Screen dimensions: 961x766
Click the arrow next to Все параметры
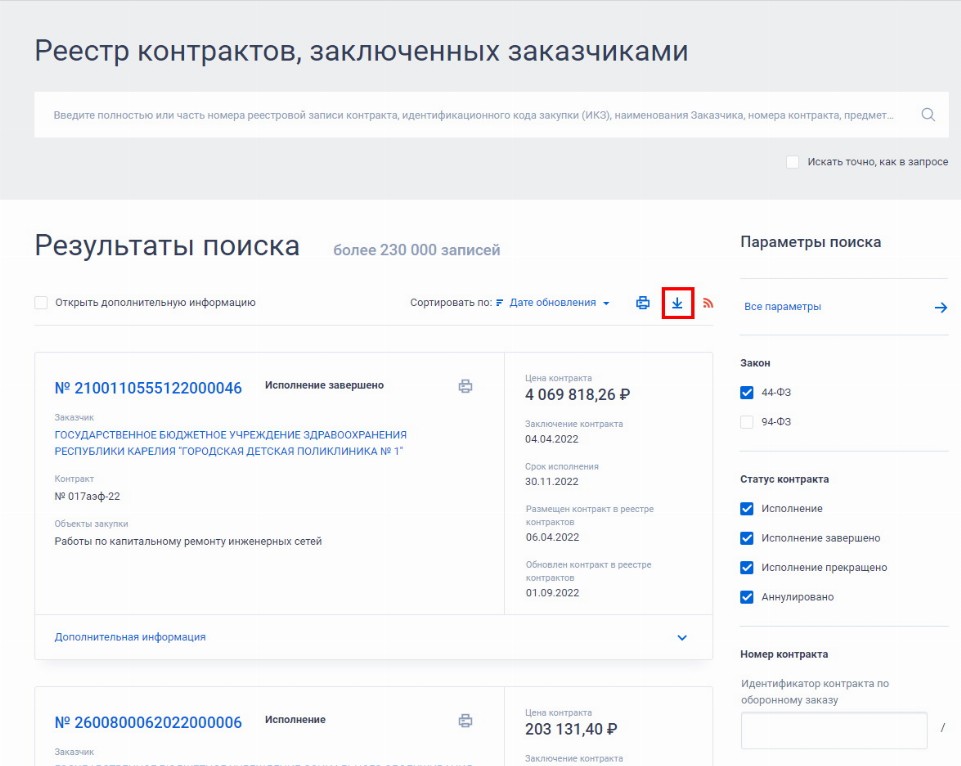(940, 307)
